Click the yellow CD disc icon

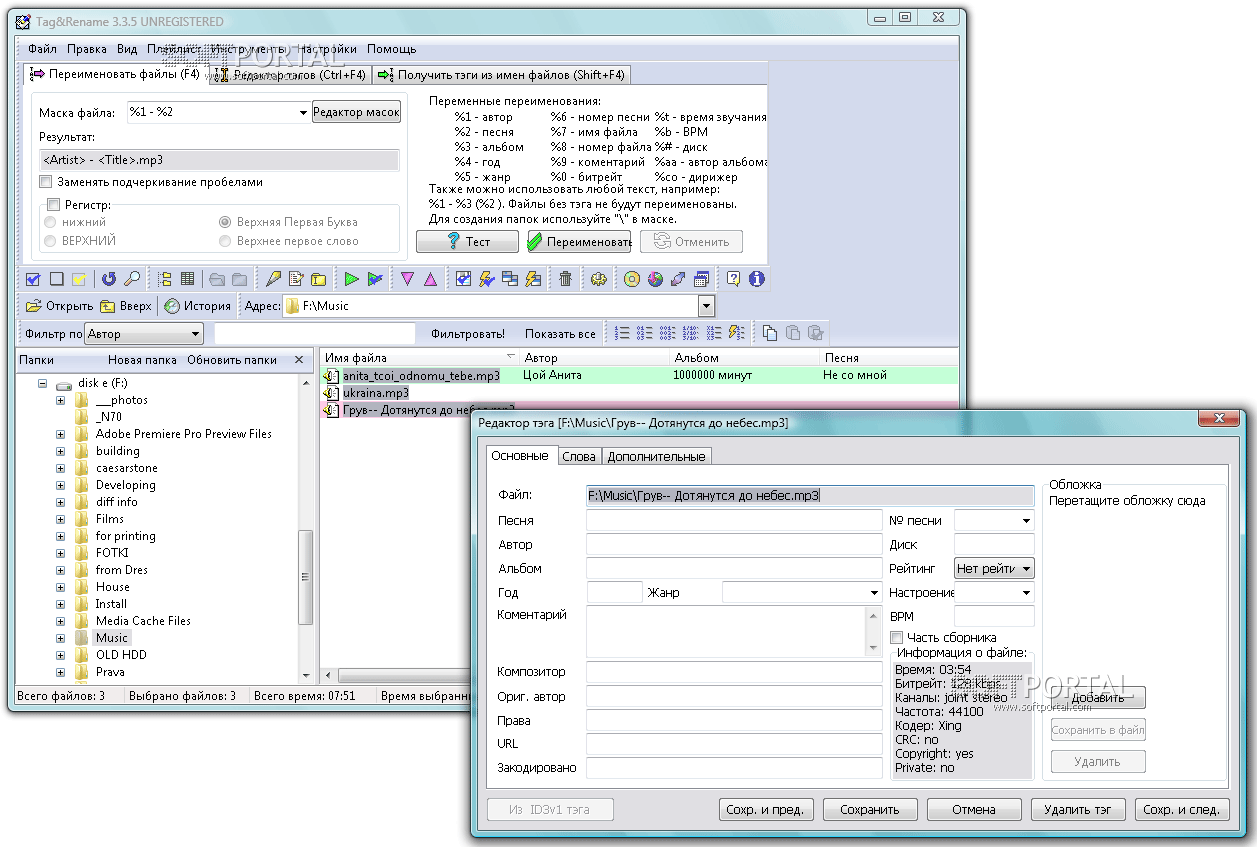632,279
